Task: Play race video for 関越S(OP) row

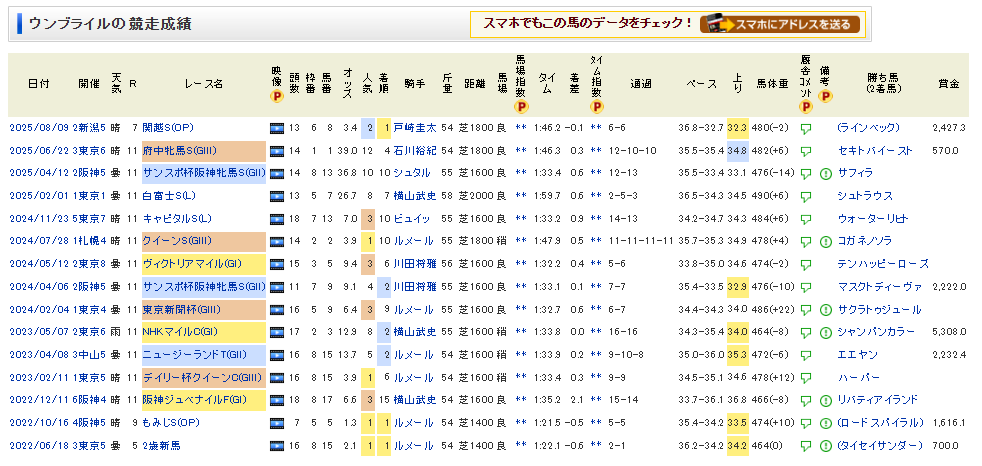Action: point(276,128)
